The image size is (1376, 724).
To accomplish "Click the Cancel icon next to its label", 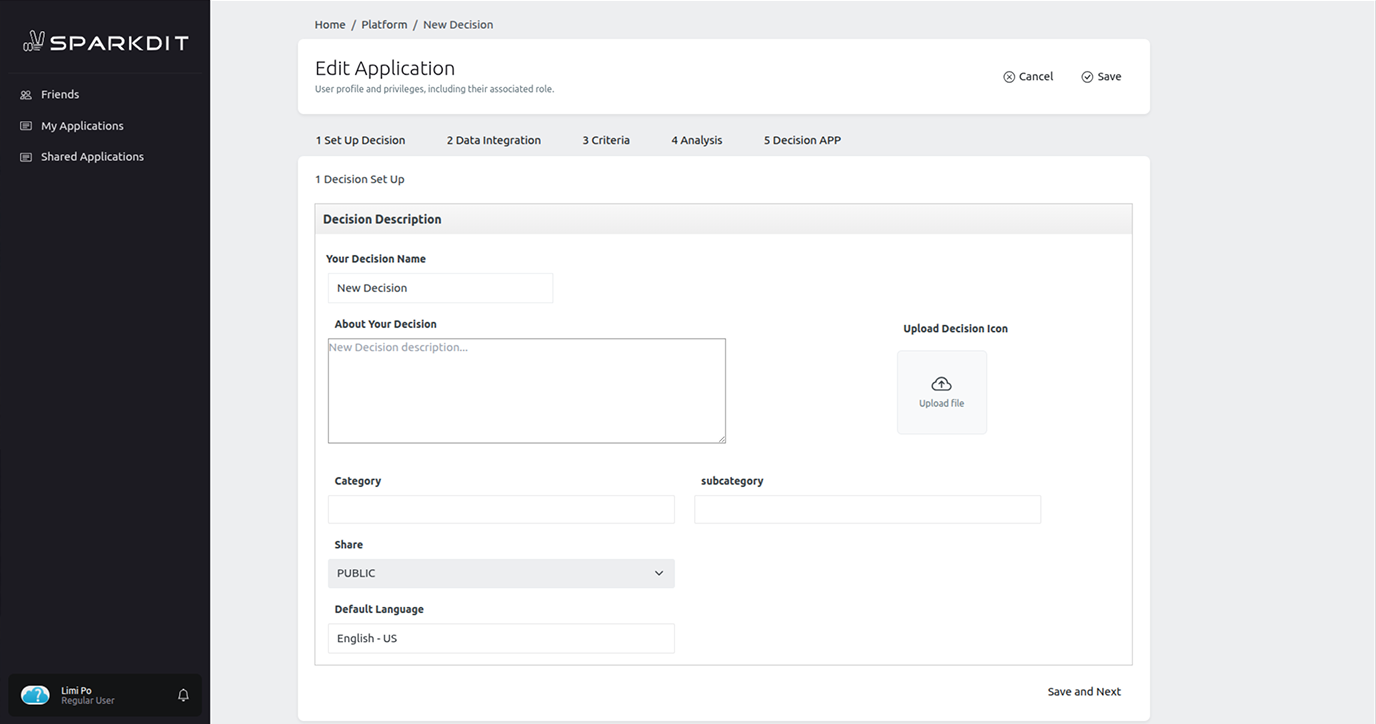I will coord(1009,76).
